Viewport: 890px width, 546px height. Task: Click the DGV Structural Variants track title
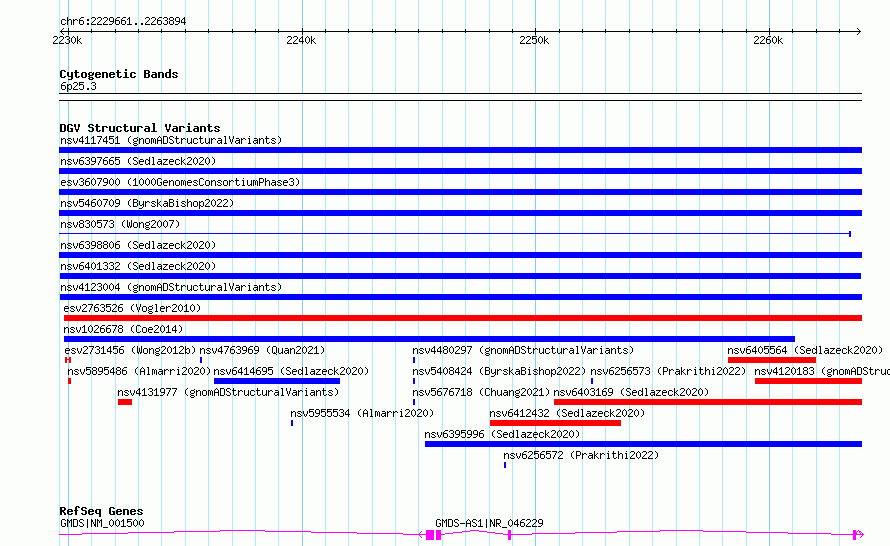tap(140, 128)
